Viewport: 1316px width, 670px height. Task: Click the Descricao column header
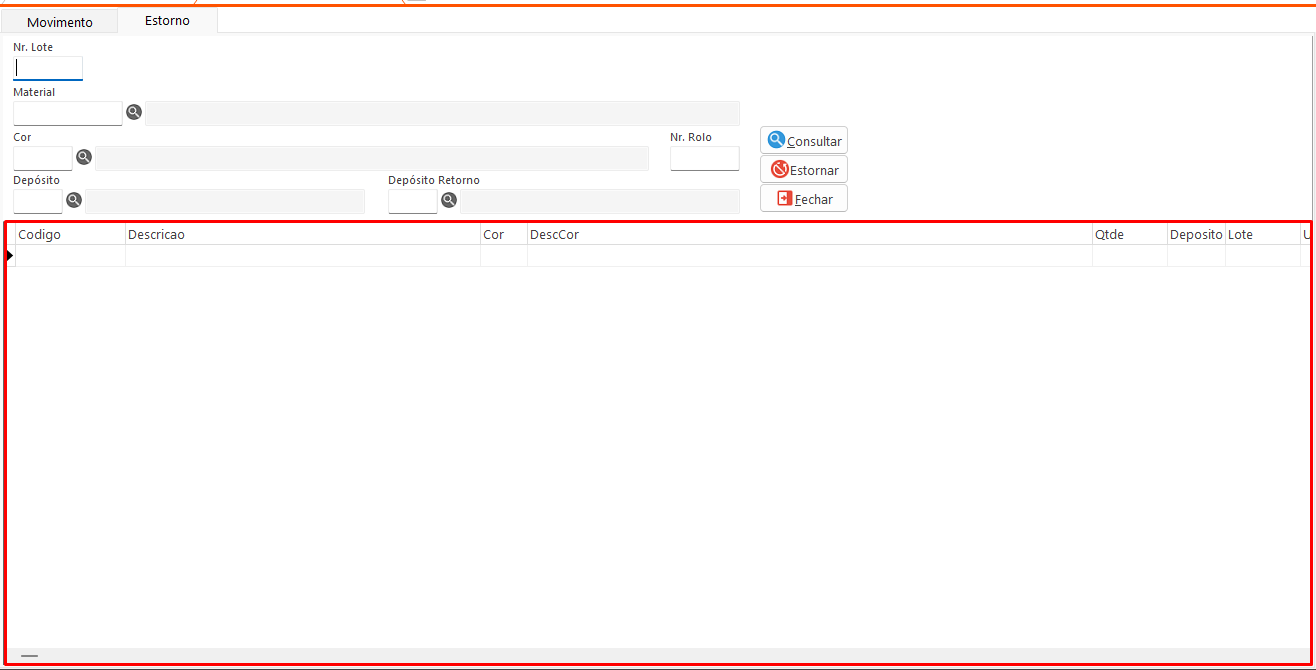(x=302, y=234)
